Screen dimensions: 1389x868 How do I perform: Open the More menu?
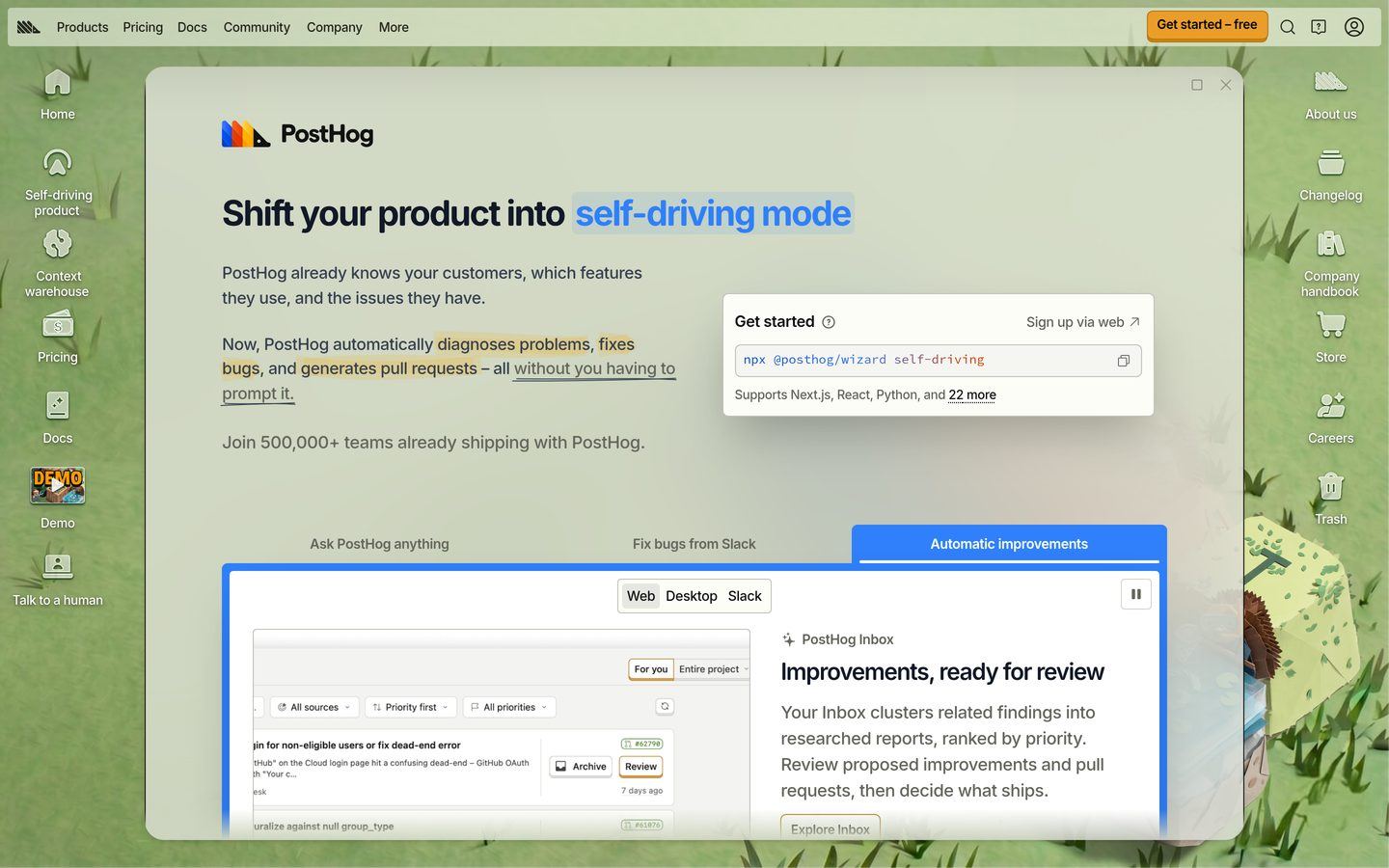point(394,27)
